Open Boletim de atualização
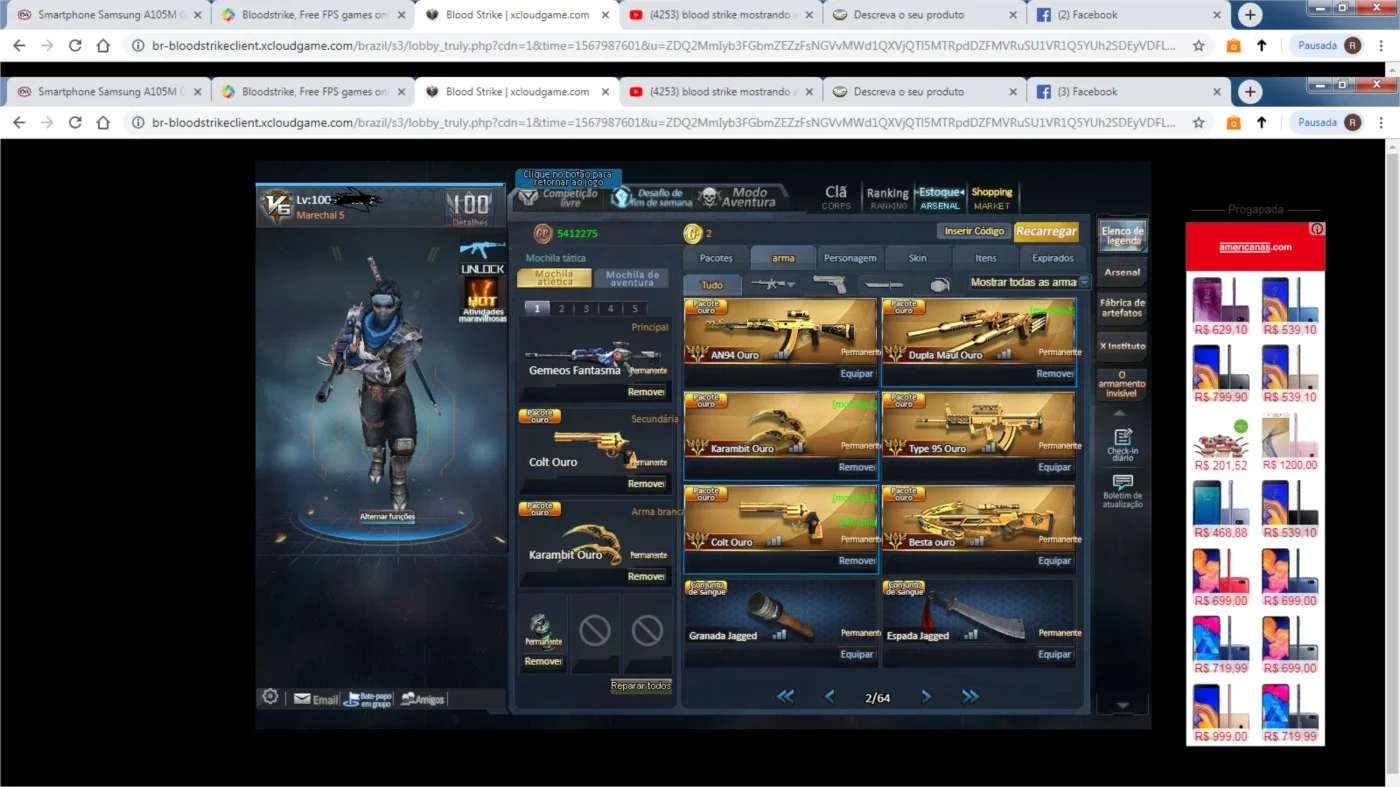The width and height of the screenshot is (1400, 787). click(x=1122, y=492)
